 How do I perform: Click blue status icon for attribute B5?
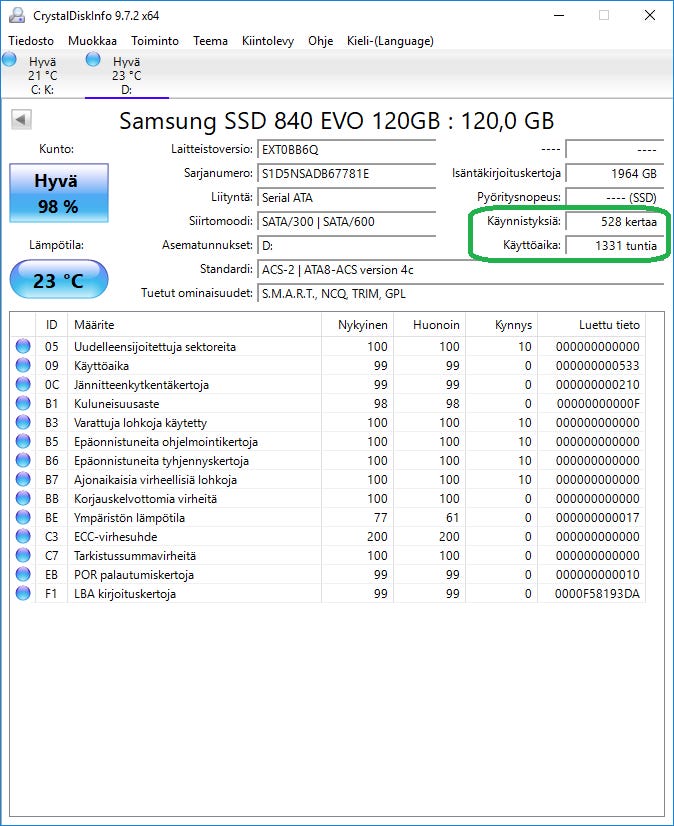[23, 441]
